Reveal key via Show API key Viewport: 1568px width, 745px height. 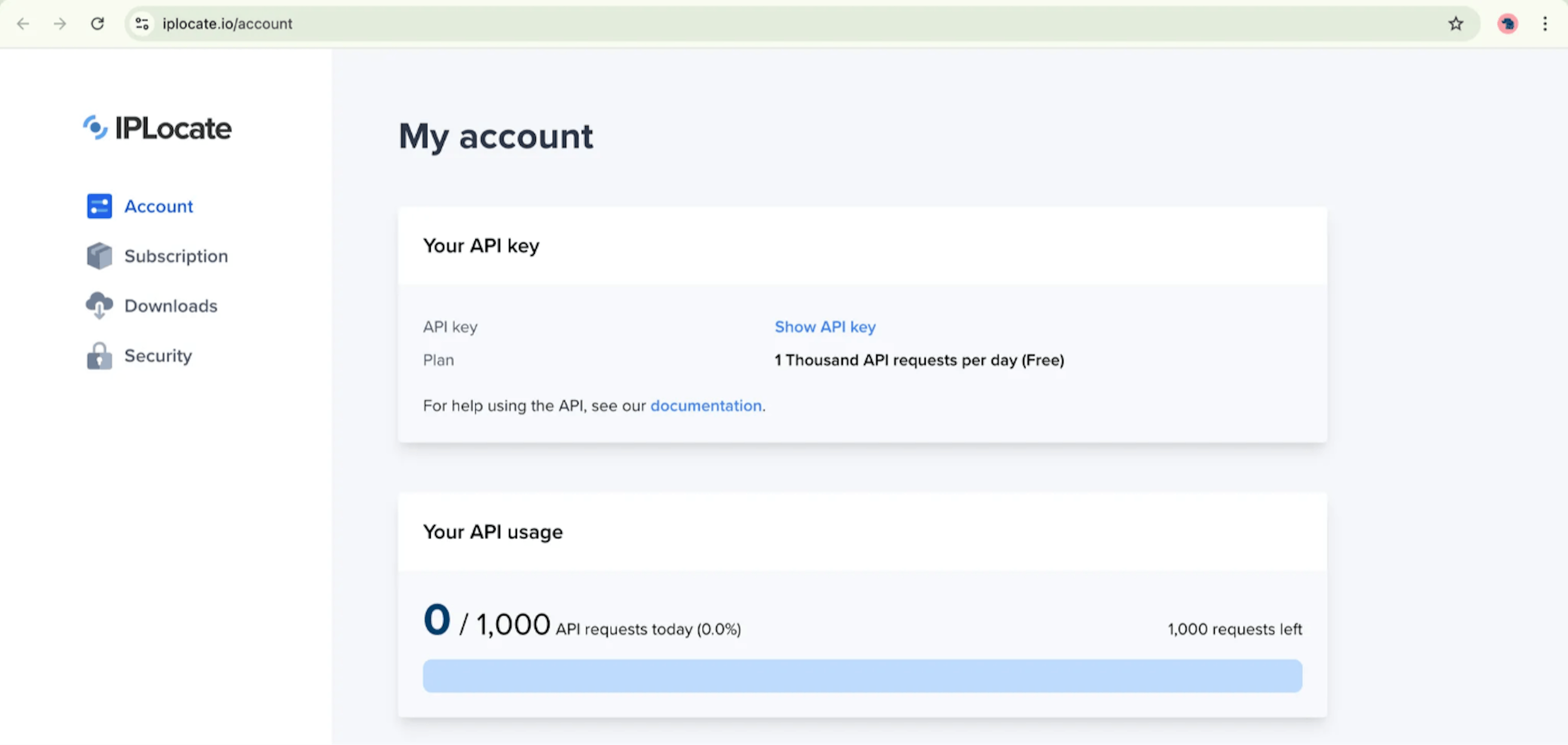[x=825, y=327]
